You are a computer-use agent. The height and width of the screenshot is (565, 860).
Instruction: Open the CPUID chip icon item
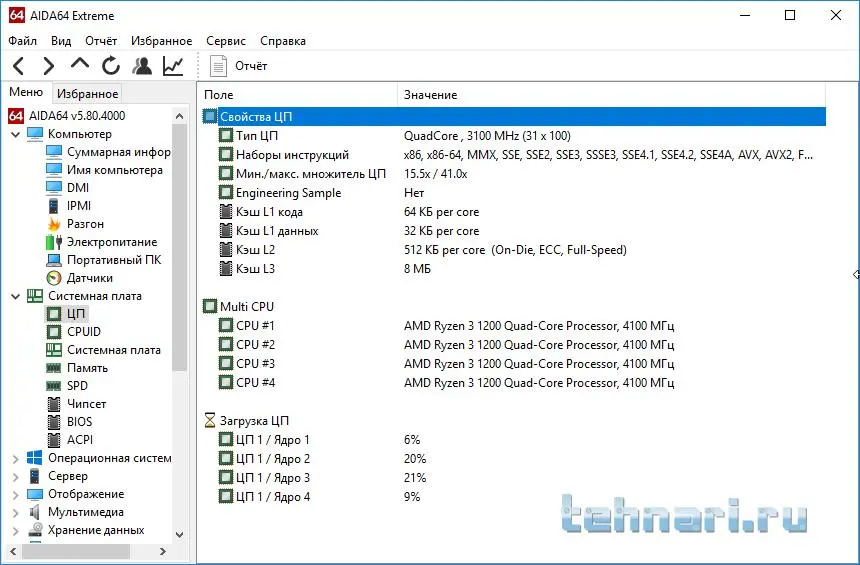54,332
